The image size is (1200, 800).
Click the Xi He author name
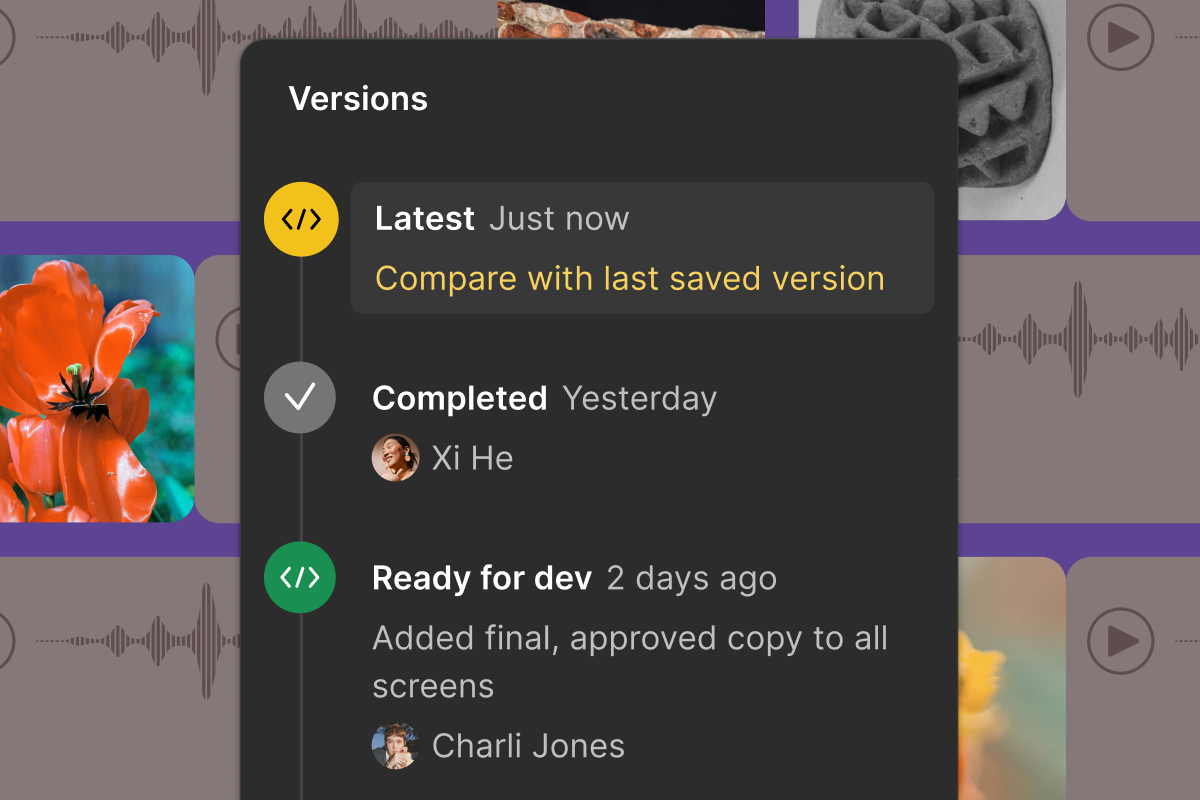[x=472, y=458]
